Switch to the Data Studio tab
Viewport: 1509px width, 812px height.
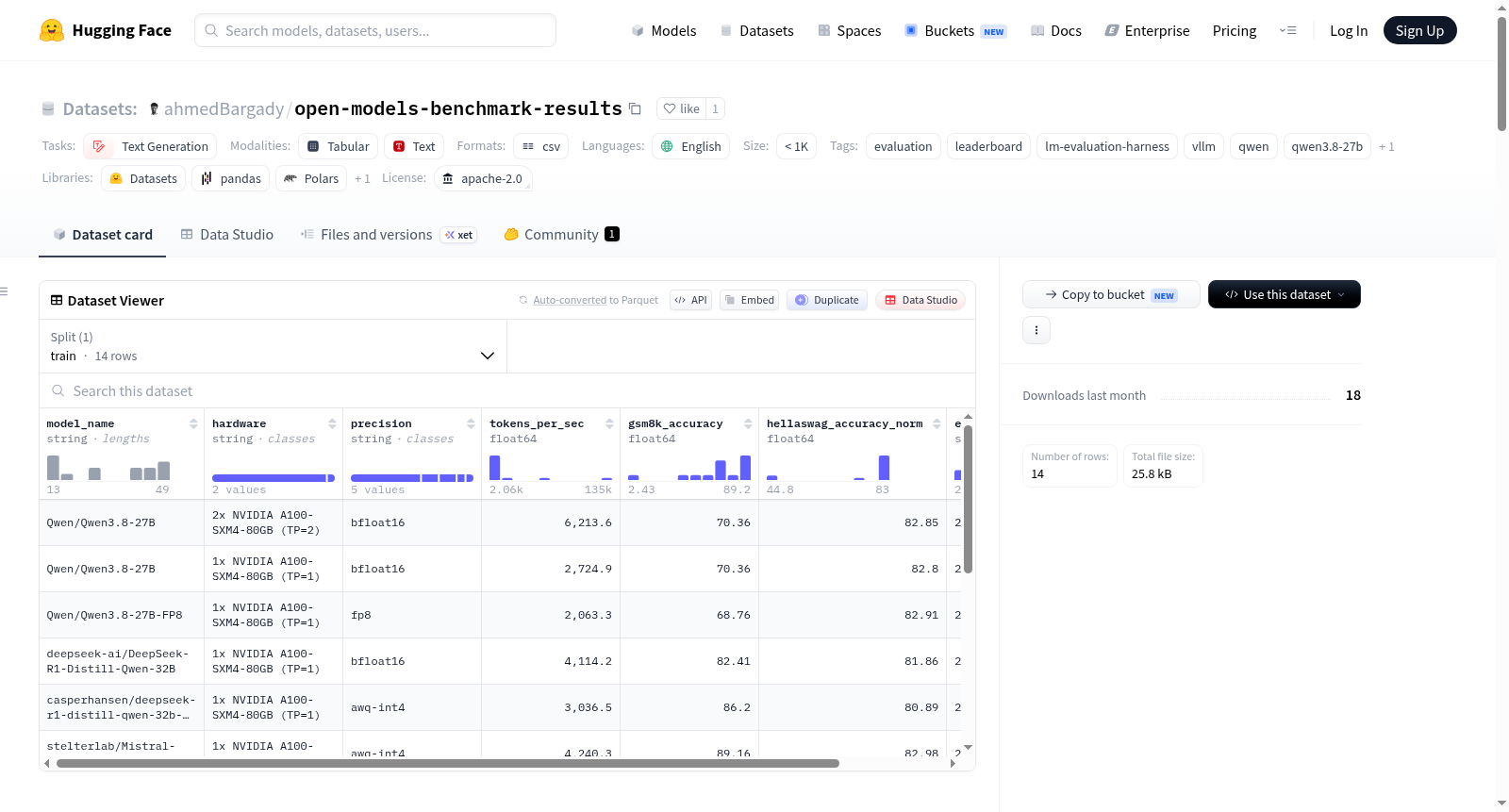point(227,234)
